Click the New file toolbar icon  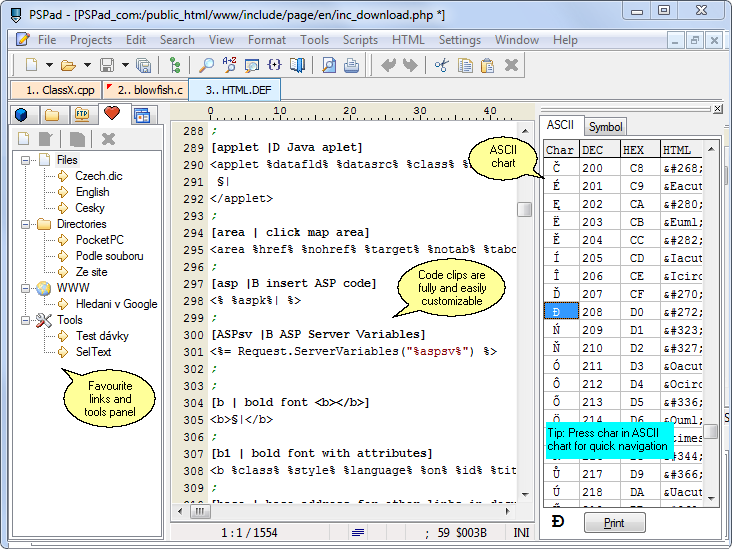(x=31, y=65)
